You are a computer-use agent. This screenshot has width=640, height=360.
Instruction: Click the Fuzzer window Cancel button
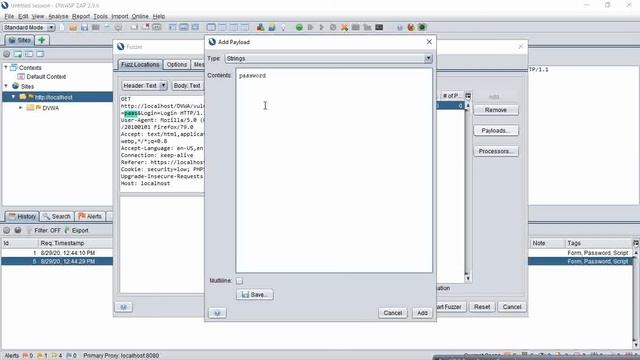click(512, 307)
